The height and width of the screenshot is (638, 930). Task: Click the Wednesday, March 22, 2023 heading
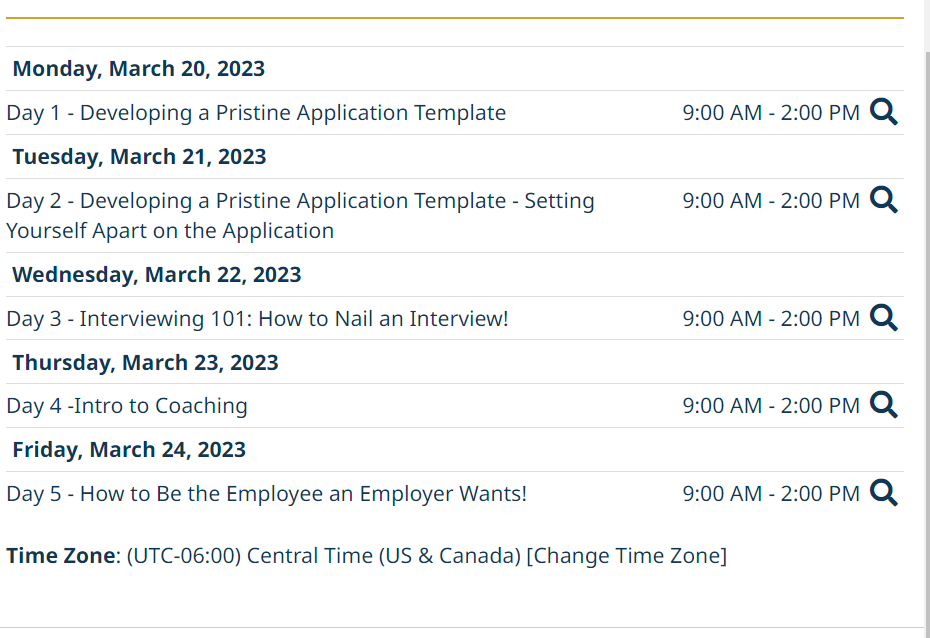pyautogui.click(x=157, y=275)
